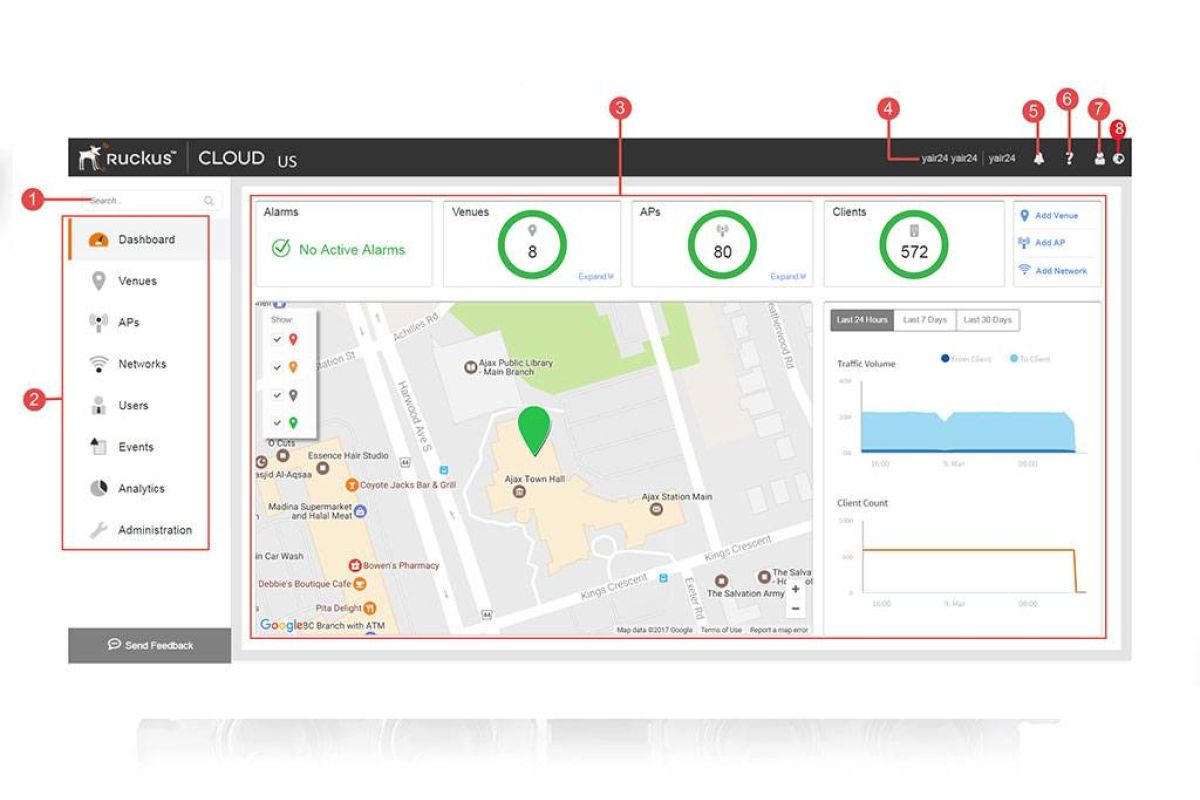
Task: Open the notifications bell
Action: click(x=1039, y=158)
